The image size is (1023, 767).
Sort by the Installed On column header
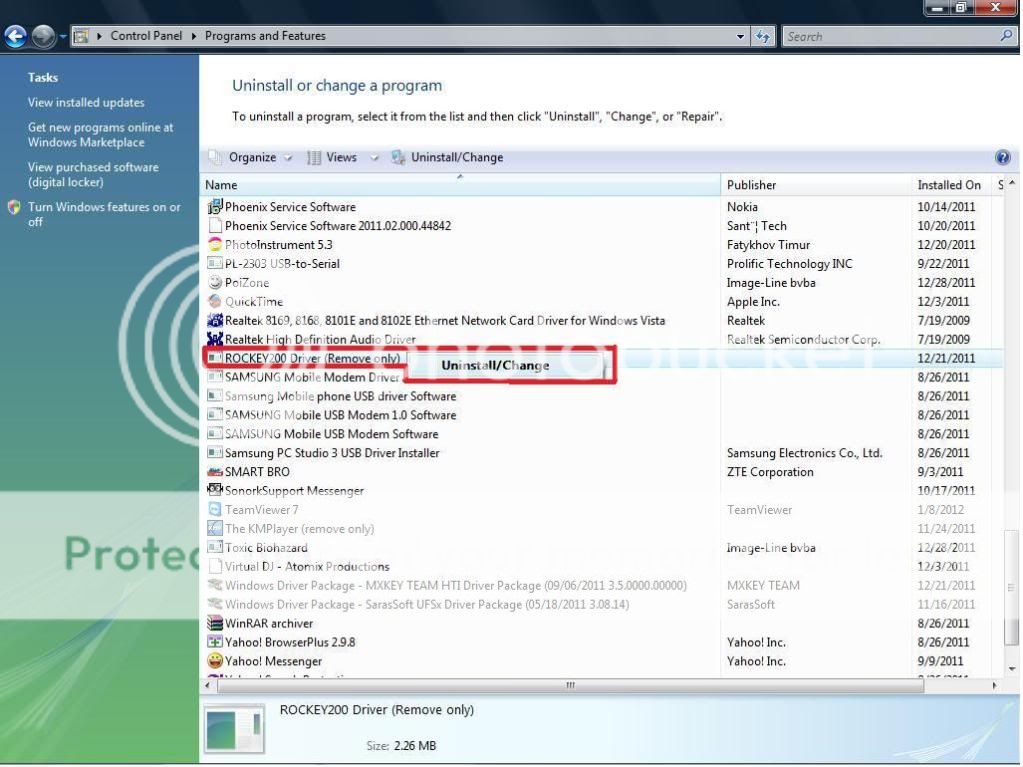951,185
